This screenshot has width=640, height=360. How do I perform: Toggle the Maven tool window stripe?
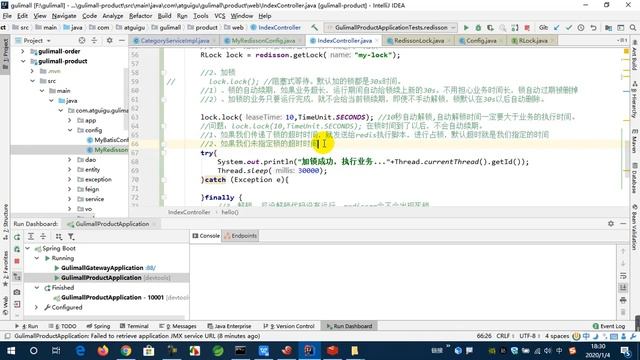tap(635, 141)
